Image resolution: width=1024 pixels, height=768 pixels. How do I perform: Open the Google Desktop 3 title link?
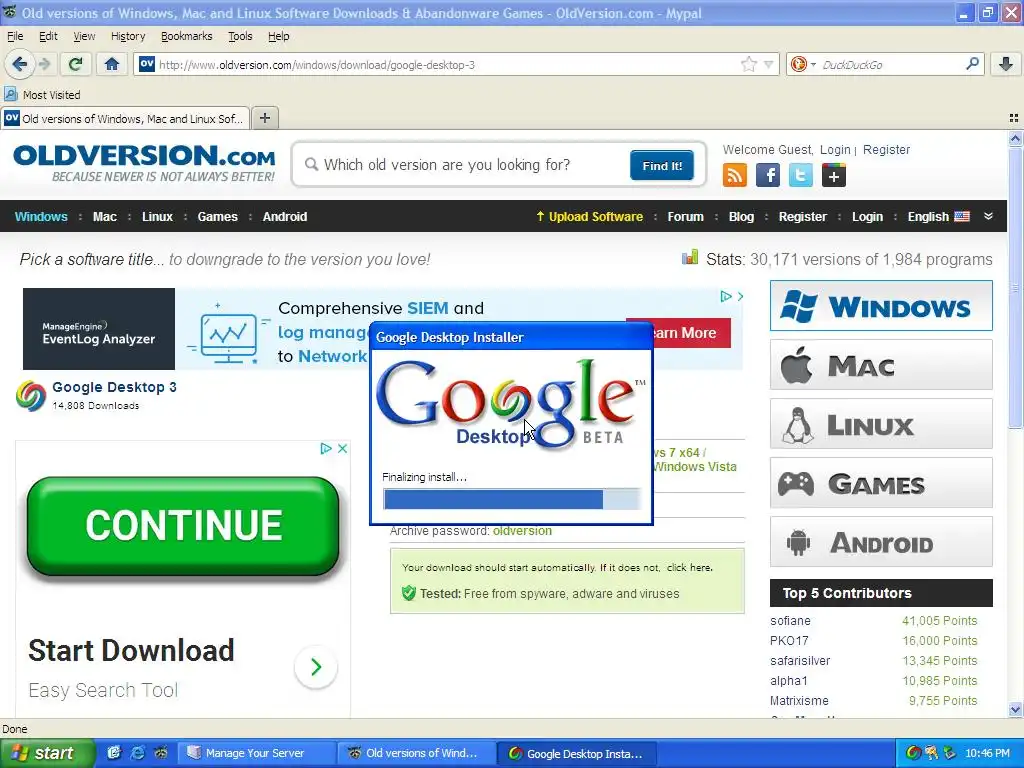[x=114, y=387]
